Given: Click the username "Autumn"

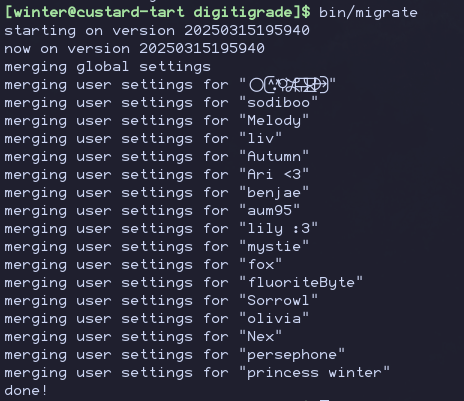Looking at the screenshot, I should click(x=274, y=157).
